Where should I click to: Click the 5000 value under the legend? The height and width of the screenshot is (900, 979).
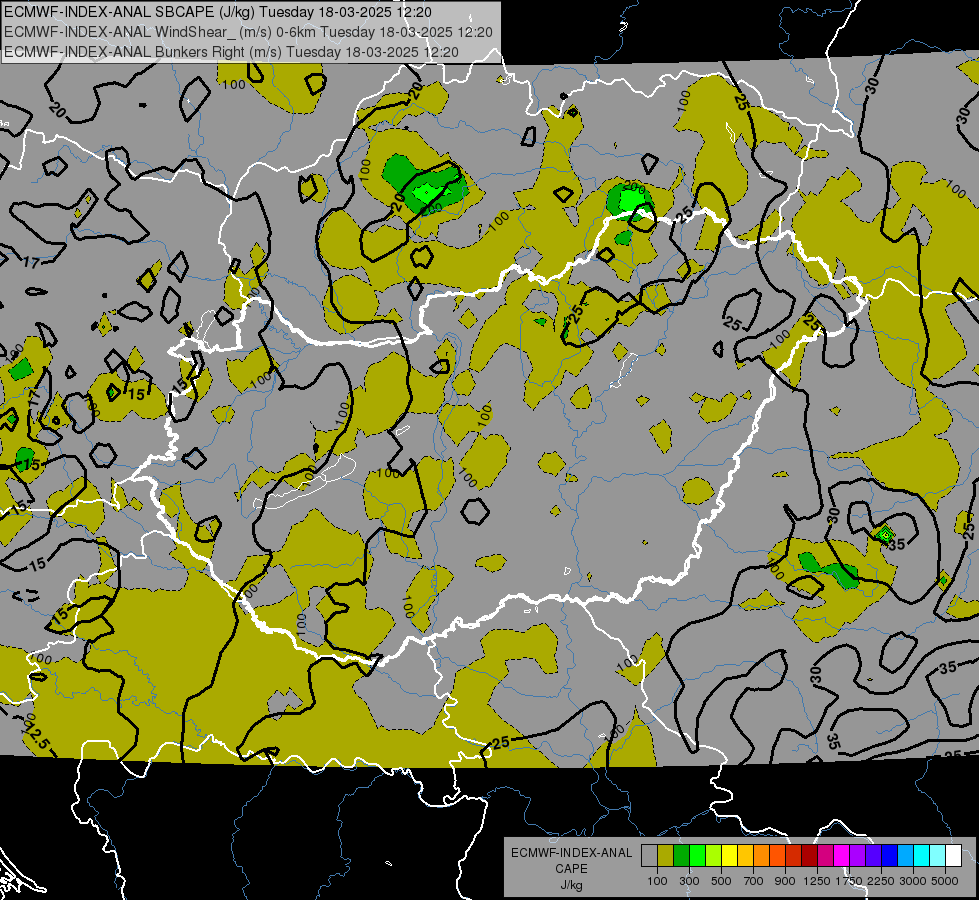point(945,881)
